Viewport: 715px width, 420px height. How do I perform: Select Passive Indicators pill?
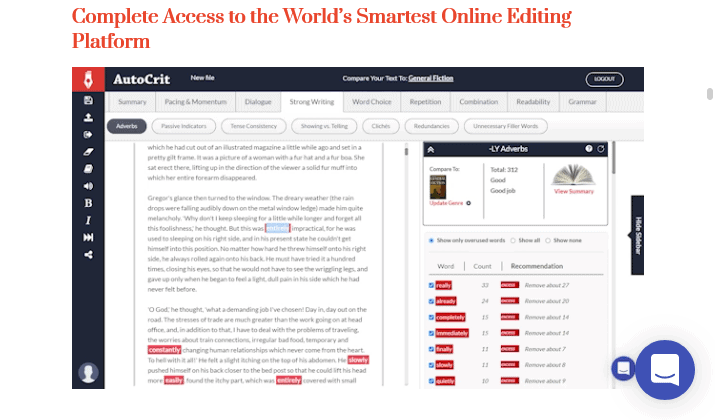point(184,126)
